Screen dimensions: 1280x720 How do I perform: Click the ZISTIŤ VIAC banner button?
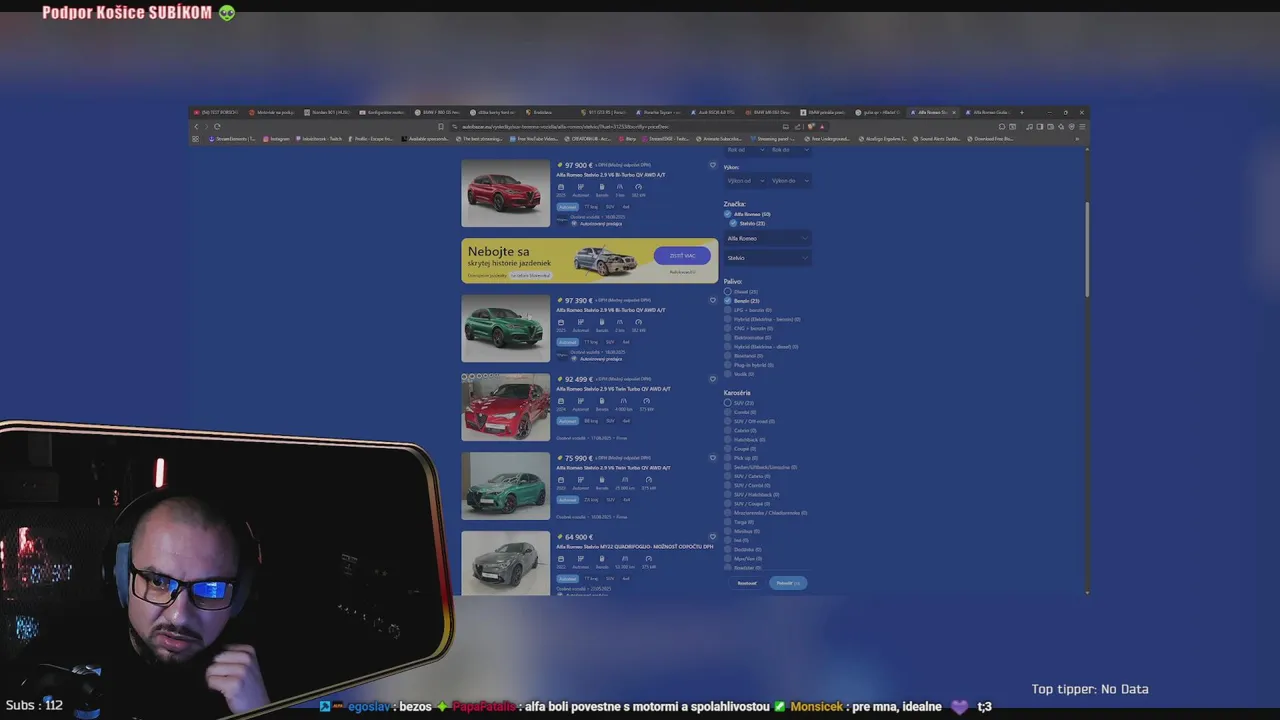[x=682, y=256]
